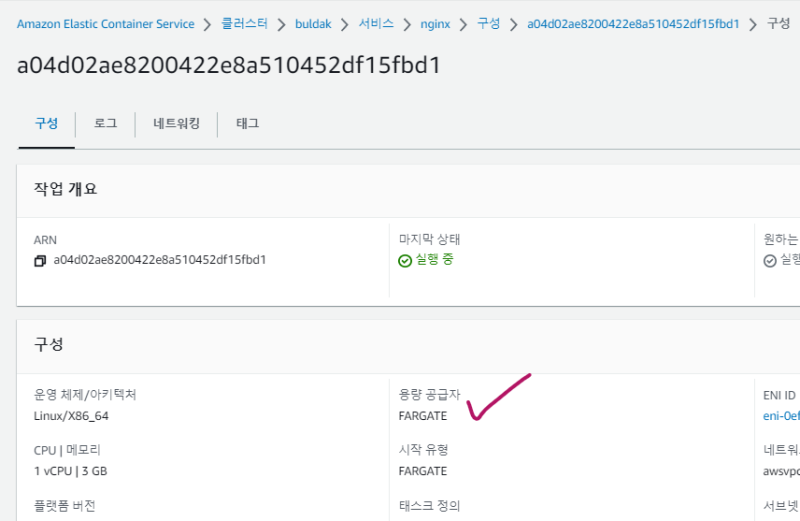Switch to the 태그 tab
This screenshot has height=521, width=800.
tap(247, 123)
